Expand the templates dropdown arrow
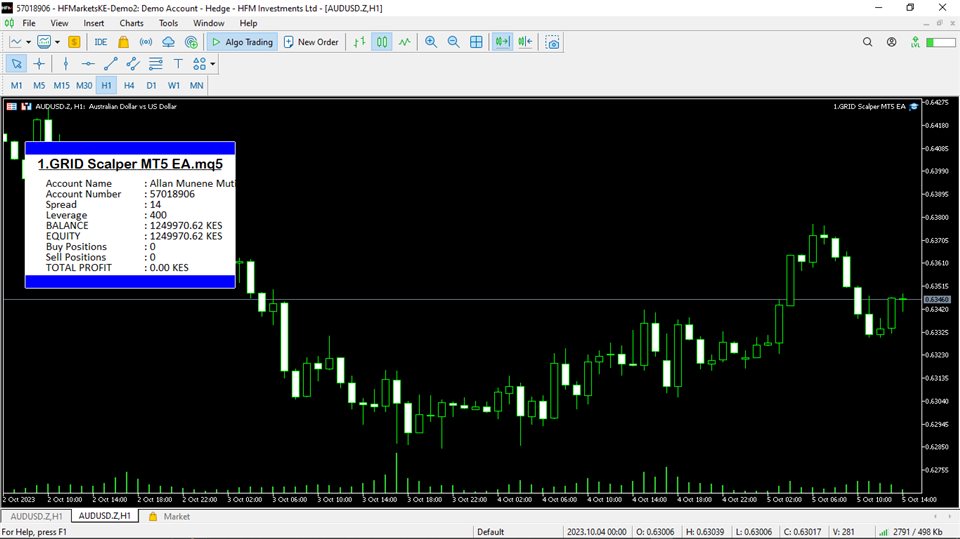This screenshot has width=960, height=539. (x=57, y=42)
